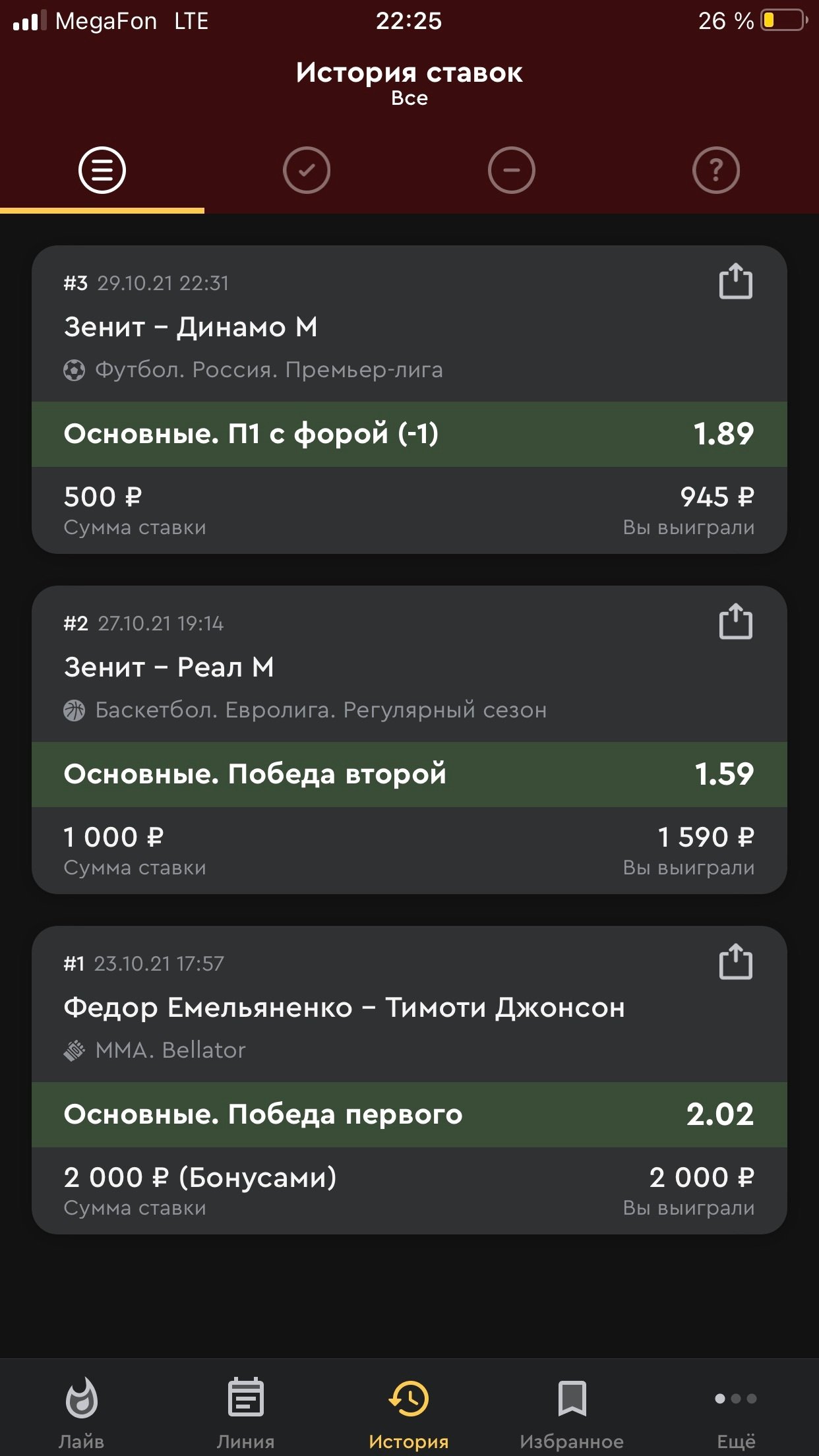
Task: Filter history by won bets checkmark
Action: [x=307, y=171]
